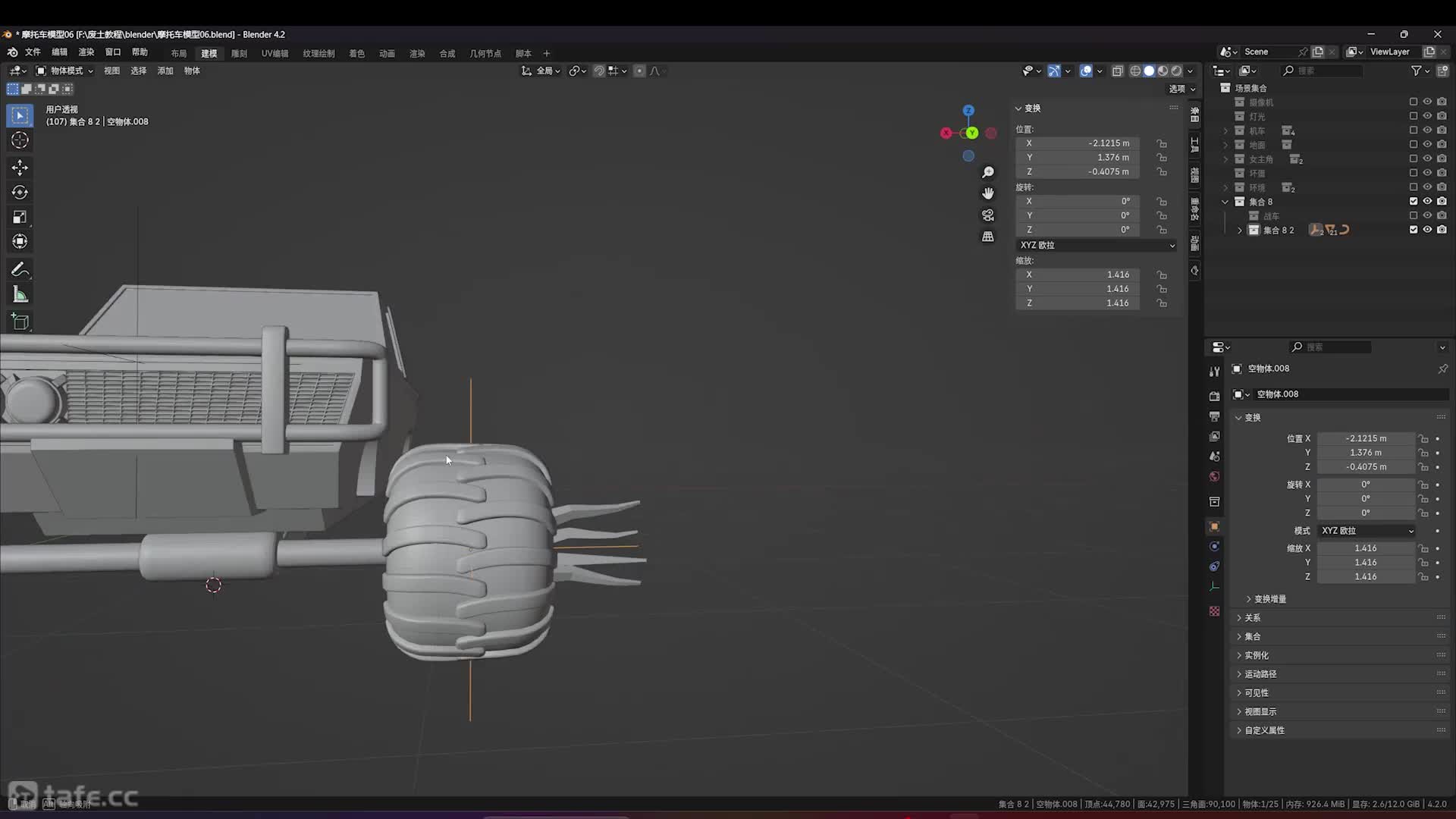Open the Tool properties tab (wrench icon)
1456x819 pixels.
point(1214,372)
